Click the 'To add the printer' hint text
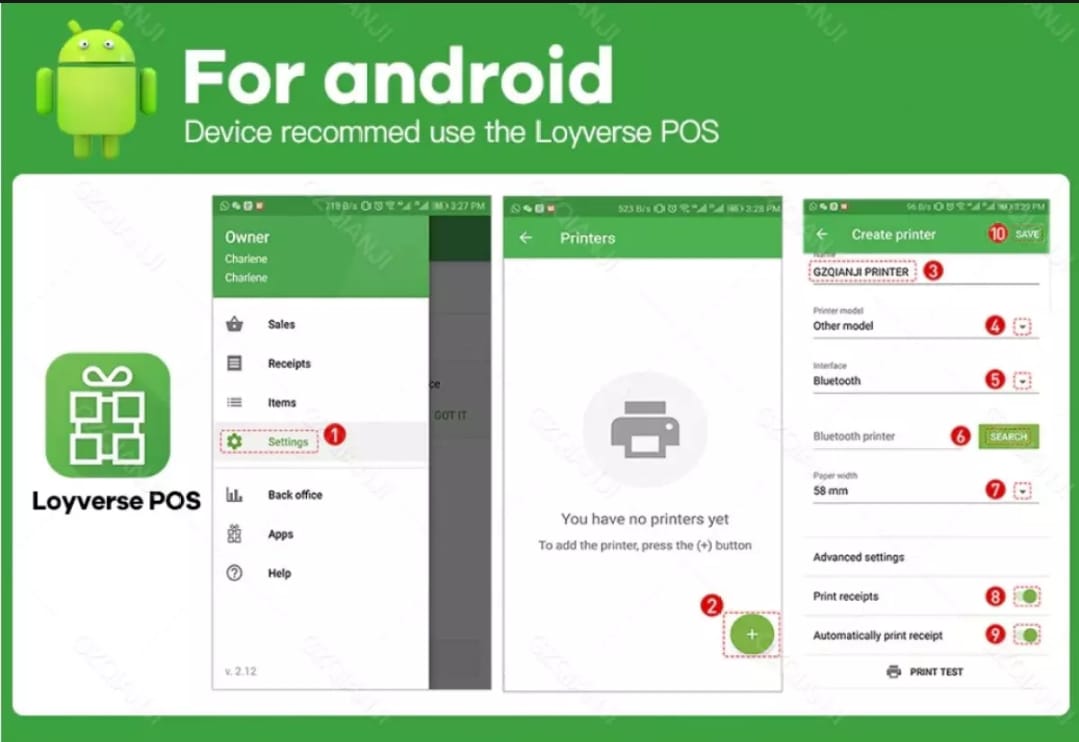 [645, 545]
